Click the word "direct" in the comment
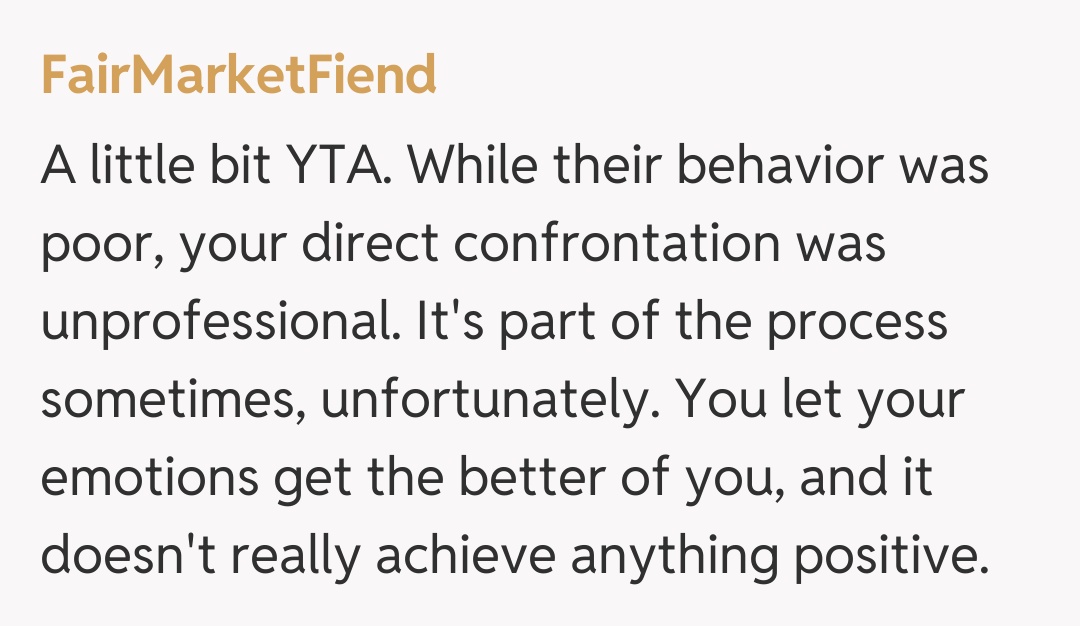Screen dimensions: 1080x626 365,243
